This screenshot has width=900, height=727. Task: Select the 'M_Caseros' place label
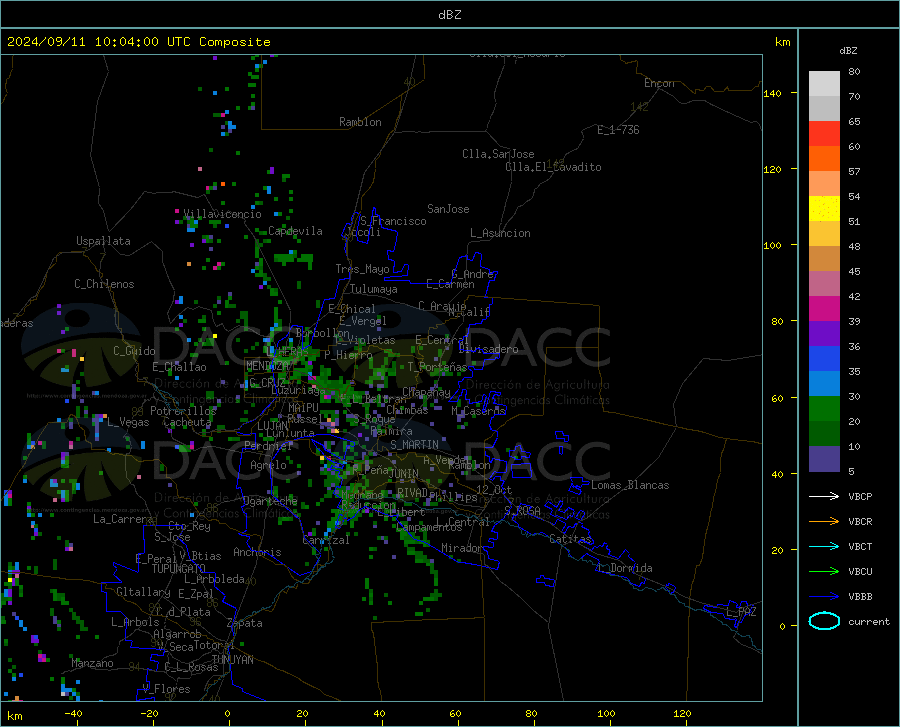(x=478, y=411)
